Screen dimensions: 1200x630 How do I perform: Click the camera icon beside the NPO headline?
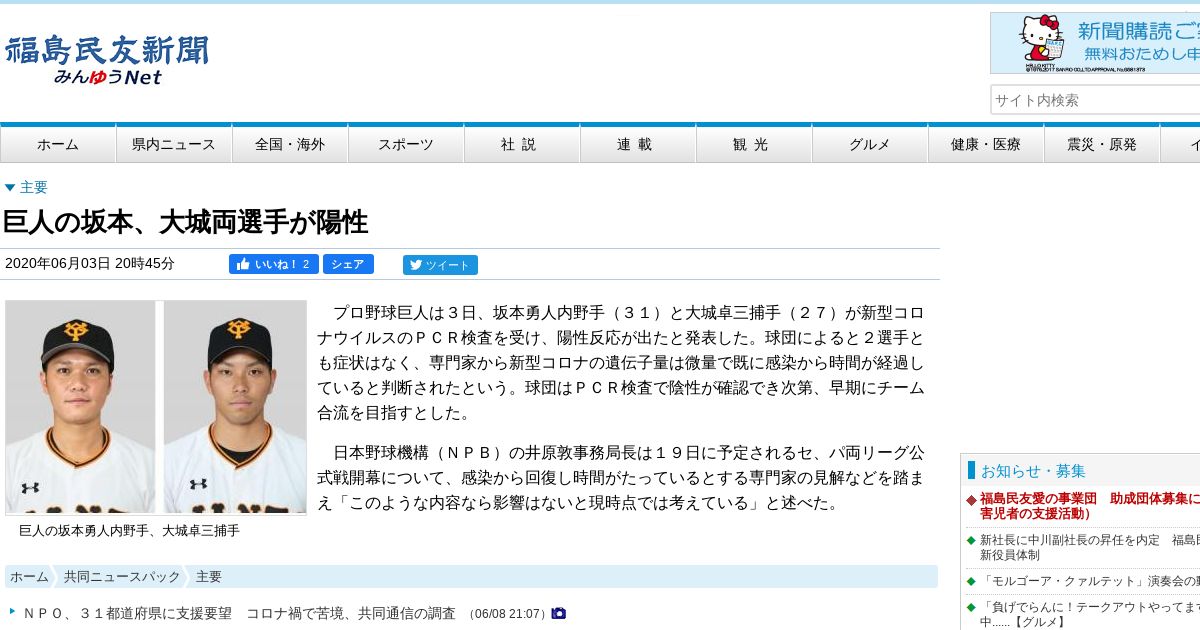559,613
